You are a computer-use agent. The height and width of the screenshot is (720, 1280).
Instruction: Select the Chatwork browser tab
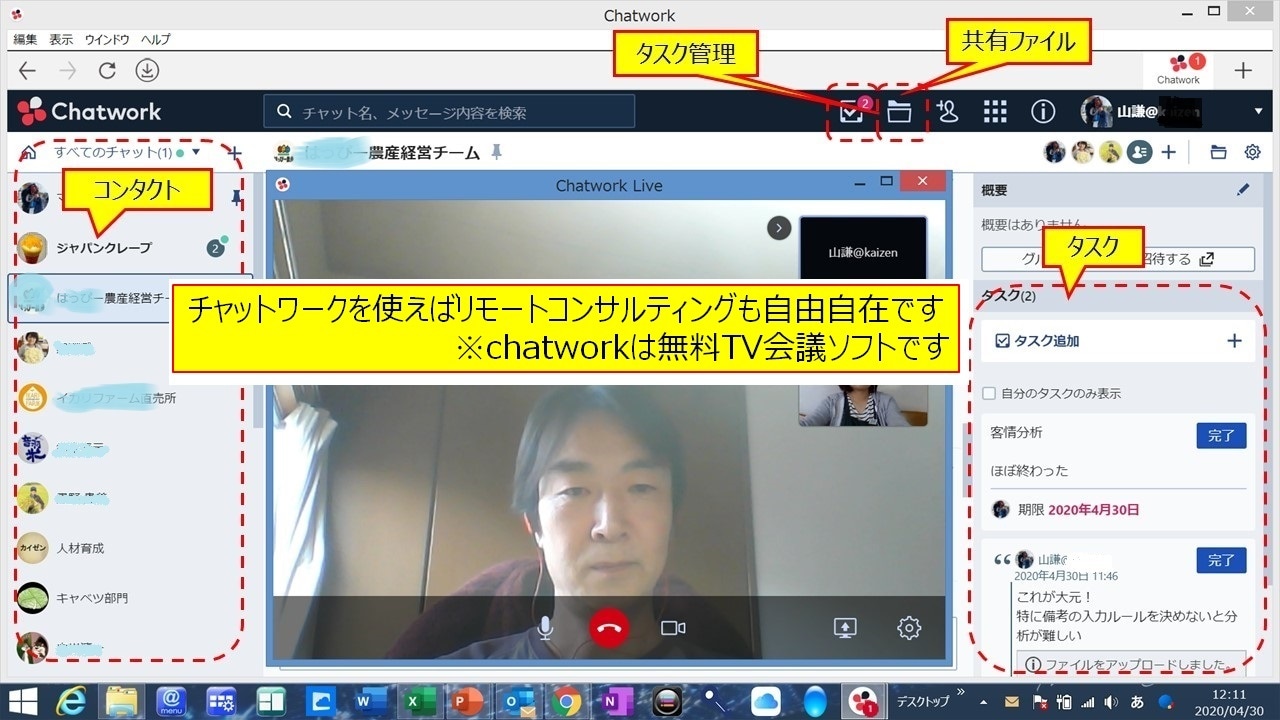pos(1178,70)
